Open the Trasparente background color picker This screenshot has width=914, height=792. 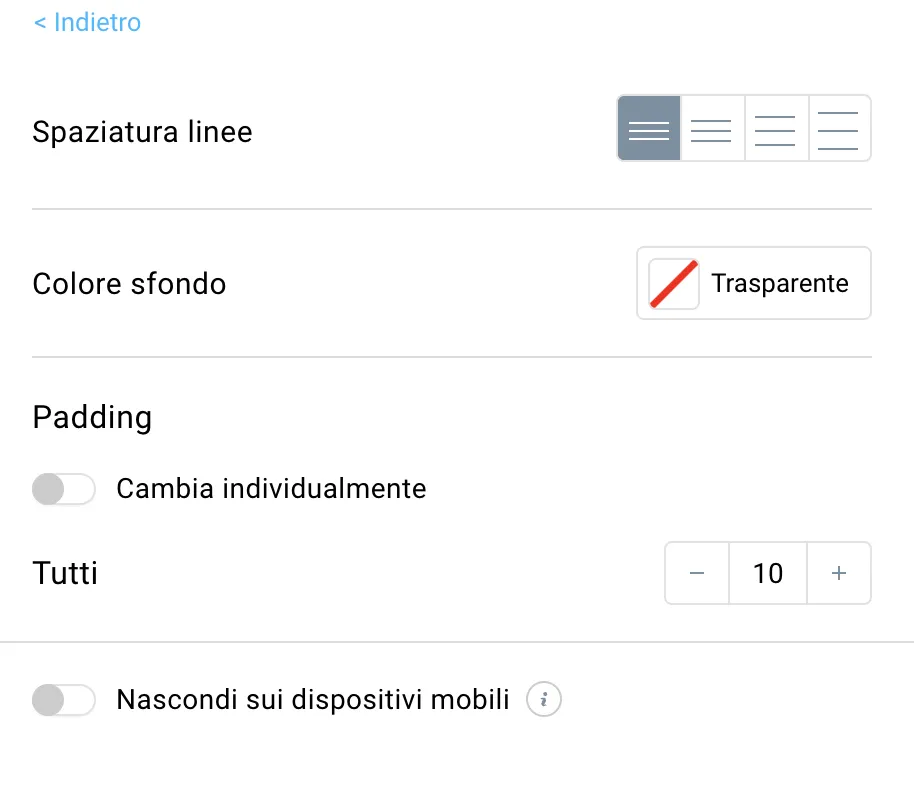754,283
